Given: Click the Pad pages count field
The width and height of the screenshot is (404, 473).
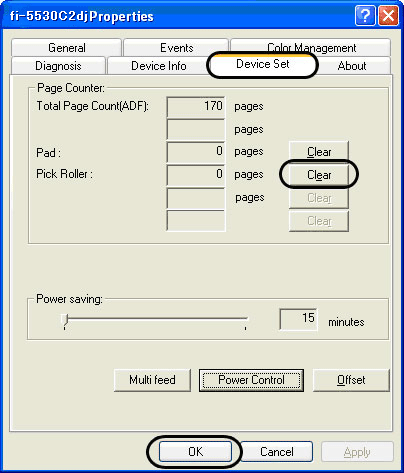Looking at the screenshot, I should (x=196, y=152).
